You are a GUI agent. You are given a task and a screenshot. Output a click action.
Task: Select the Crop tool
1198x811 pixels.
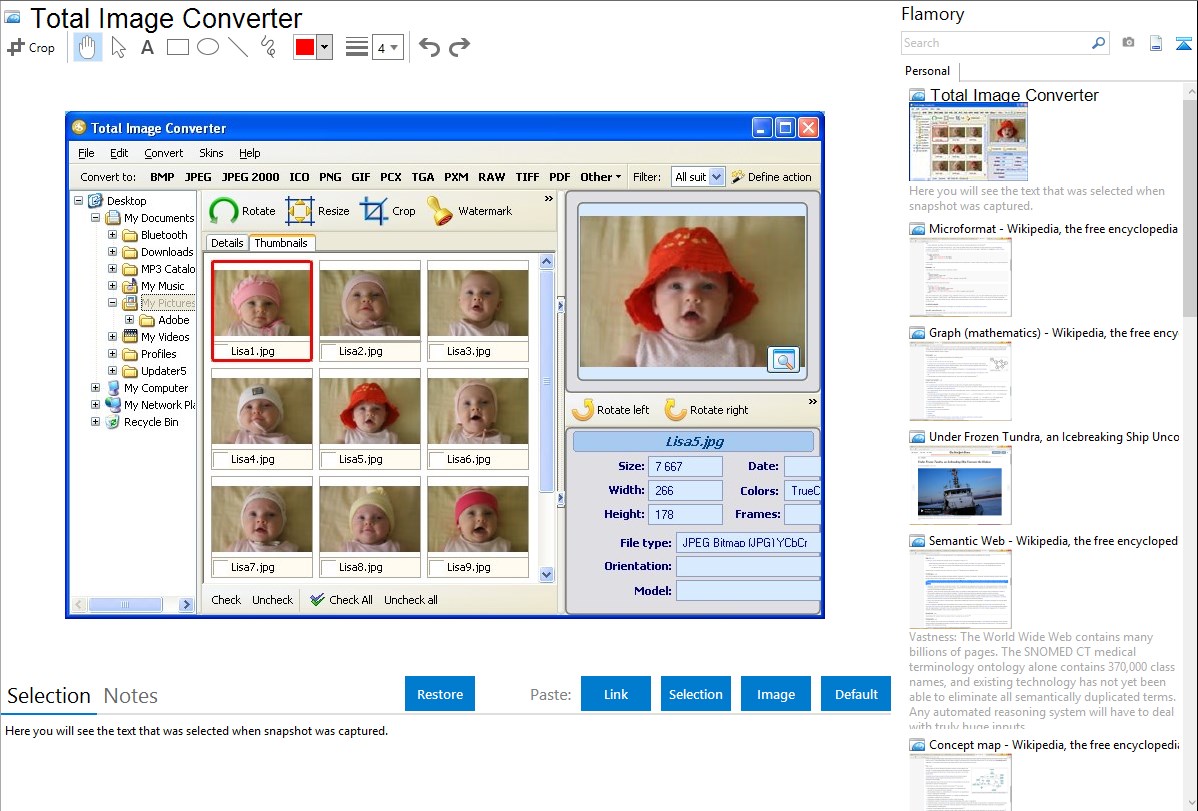[31, 47]
